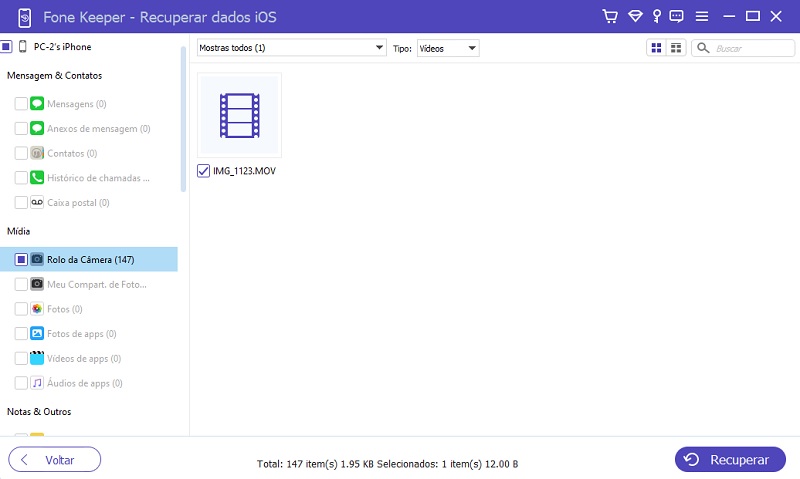Check the Mensagens checkbox
This screenshot has height=479, width=800.
click(x=21, y=104)
